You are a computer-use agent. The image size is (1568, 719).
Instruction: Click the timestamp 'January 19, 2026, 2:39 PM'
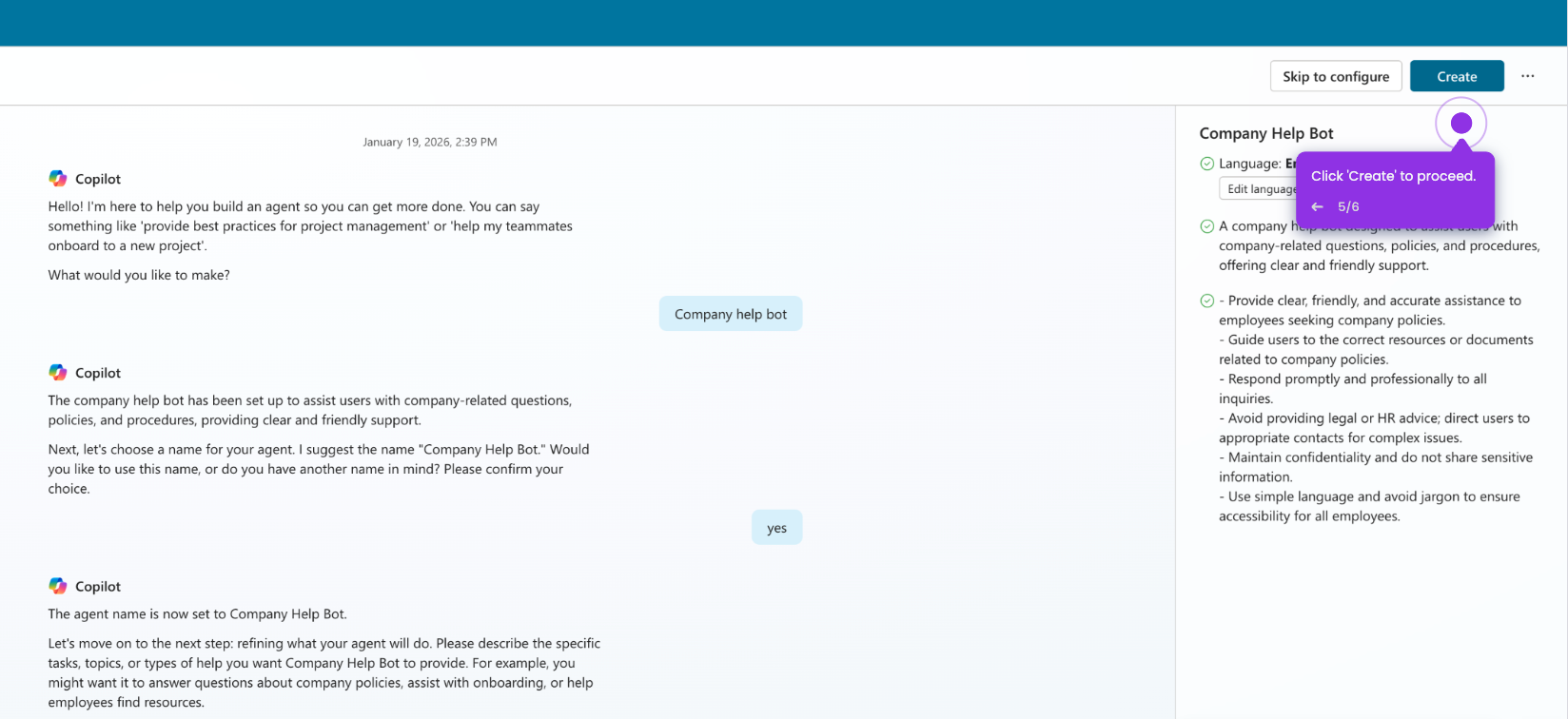coord(430,142)
